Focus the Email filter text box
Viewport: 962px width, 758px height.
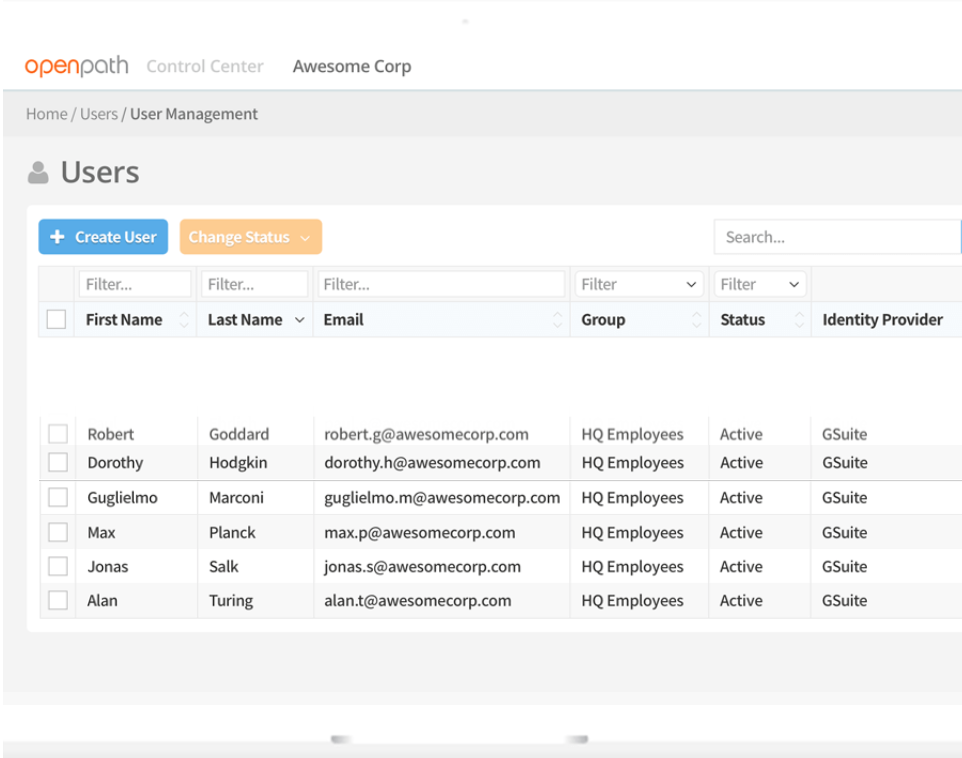click(x=440, y=284)
